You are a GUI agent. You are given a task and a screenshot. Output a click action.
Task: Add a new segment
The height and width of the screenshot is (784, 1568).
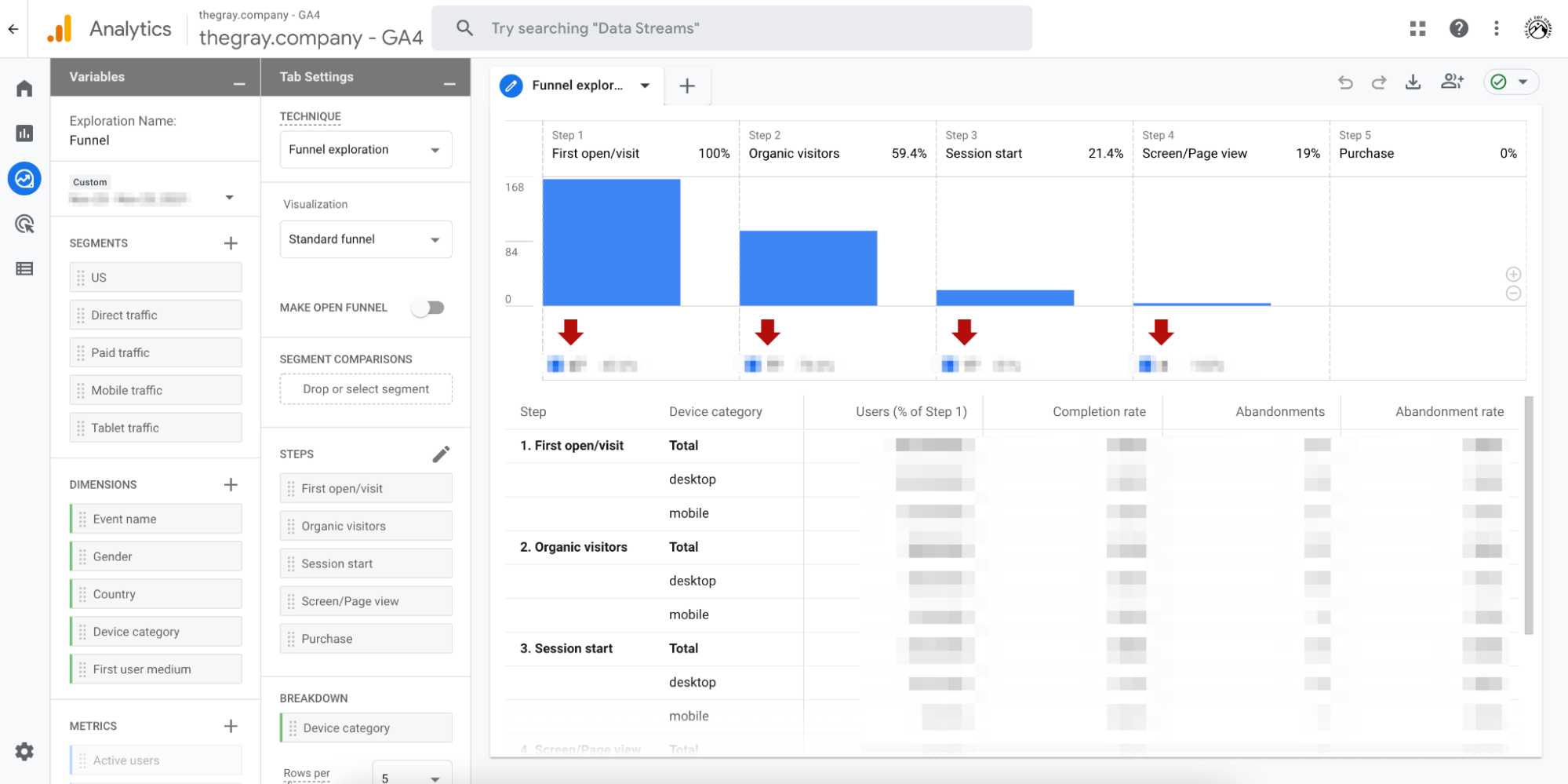[231, 243]
